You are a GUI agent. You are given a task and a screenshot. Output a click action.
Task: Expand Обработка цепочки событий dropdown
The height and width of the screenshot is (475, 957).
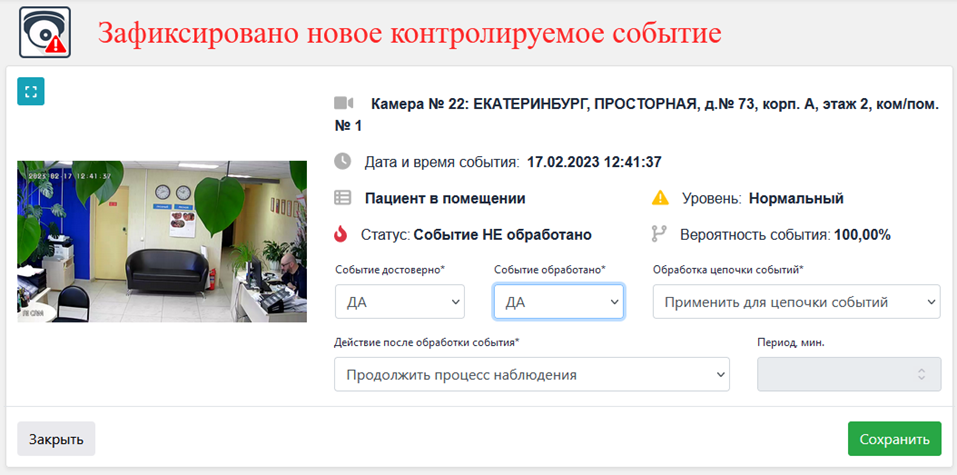pyautogui.click(x=796, y=302)
